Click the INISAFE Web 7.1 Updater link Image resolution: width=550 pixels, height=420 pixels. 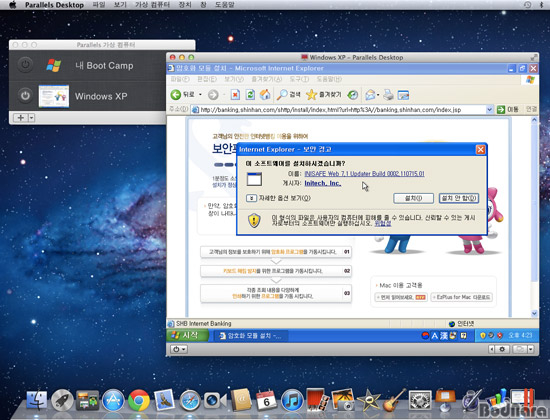pos(364,174)
